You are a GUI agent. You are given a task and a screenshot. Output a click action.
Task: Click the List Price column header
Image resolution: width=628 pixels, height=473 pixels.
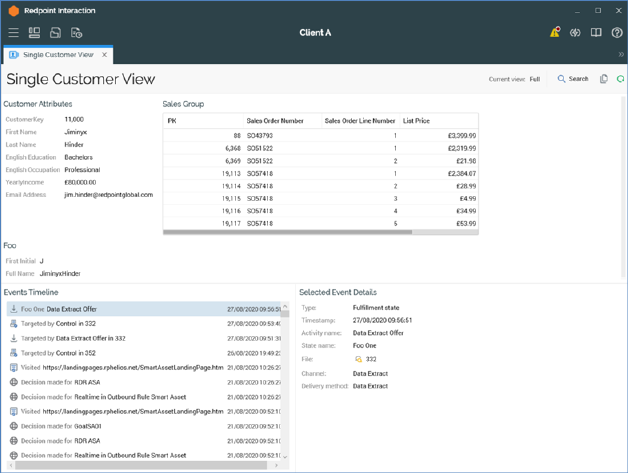click(x=416, y=121)
